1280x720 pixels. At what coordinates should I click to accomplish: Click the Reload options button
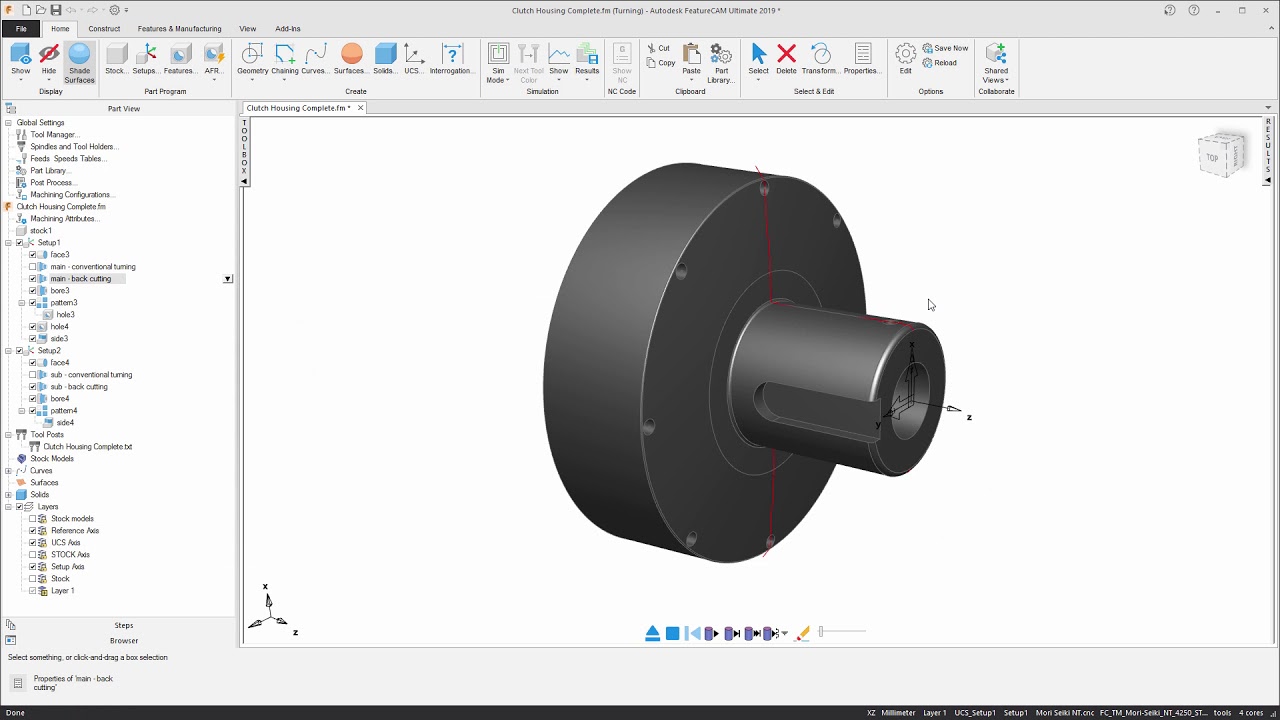[x=939, y=63]
